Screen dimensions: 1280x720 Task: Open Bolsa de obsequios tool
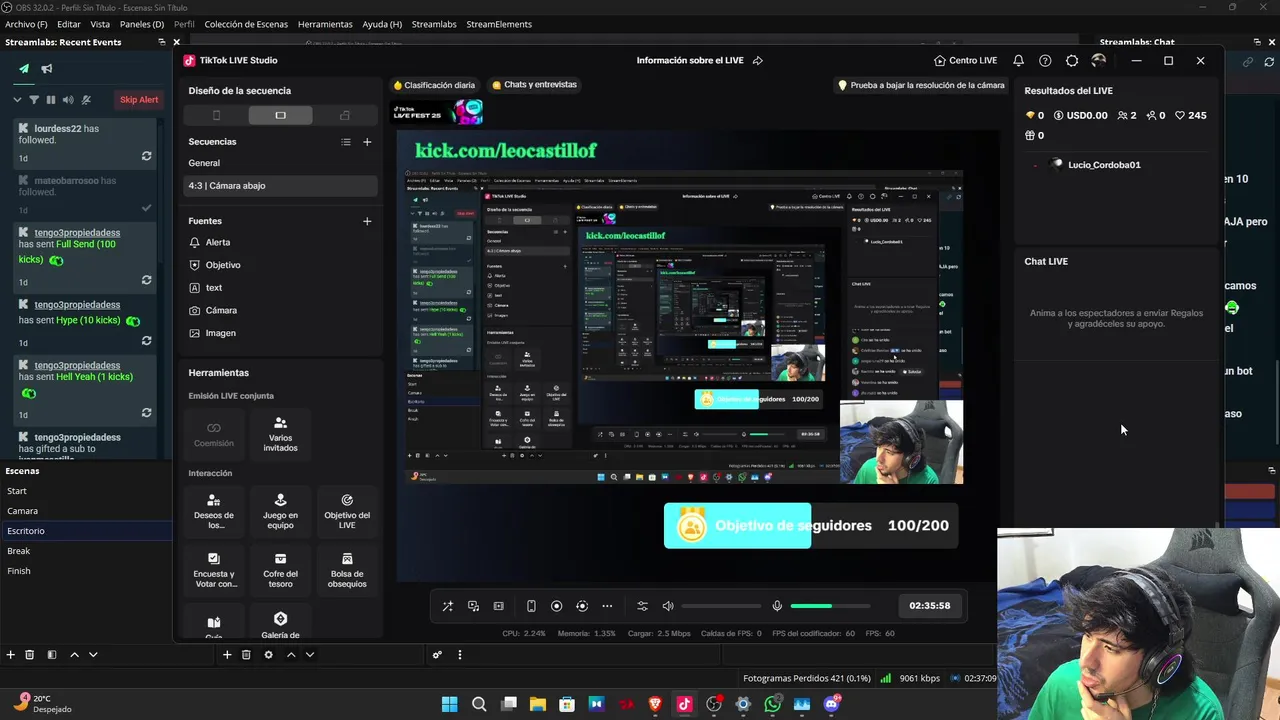347,571
